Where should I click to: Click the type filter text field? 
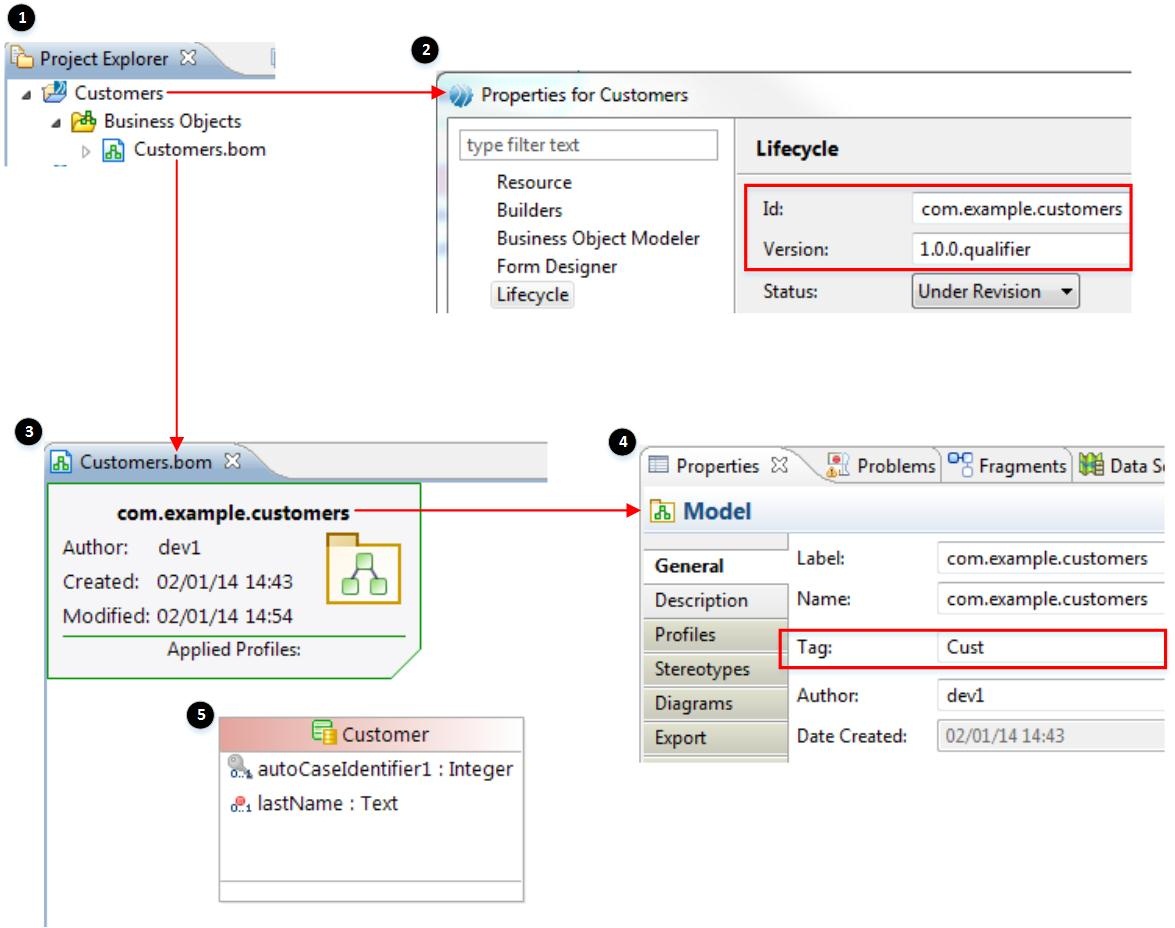[588, 145]
